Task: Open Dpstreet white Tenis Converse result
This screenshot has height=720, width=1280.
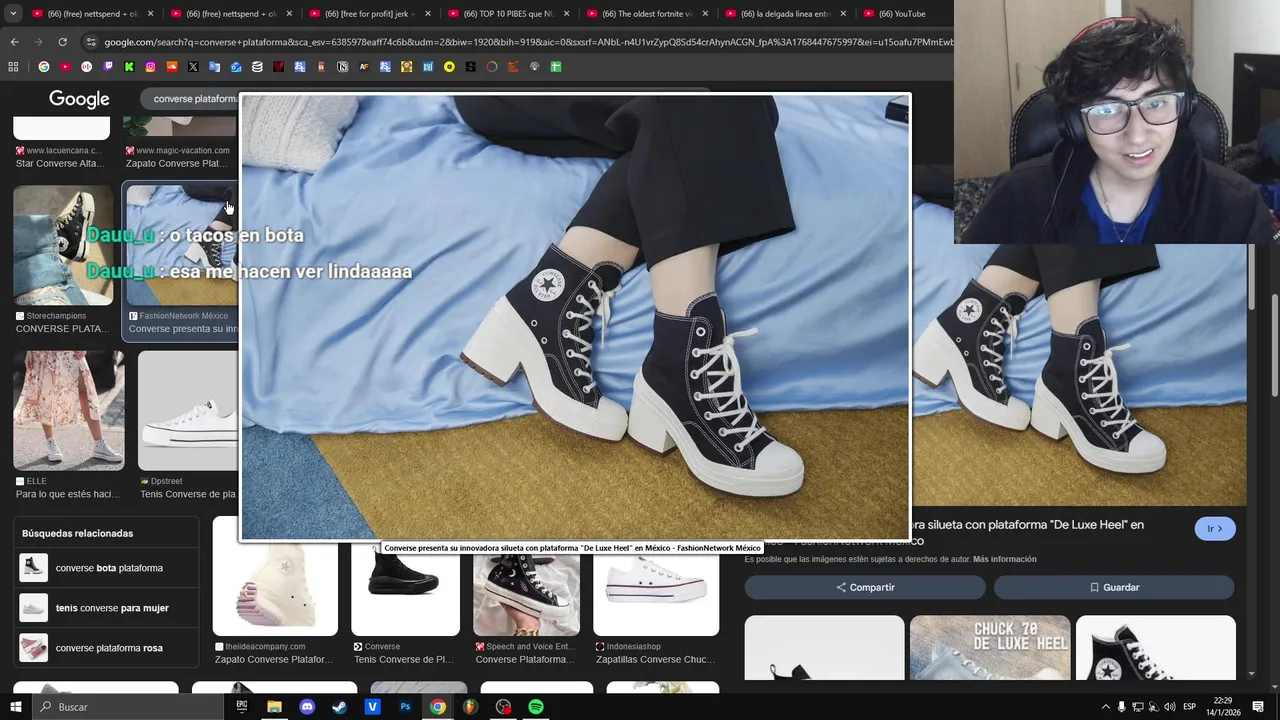Action: (188, 410)
